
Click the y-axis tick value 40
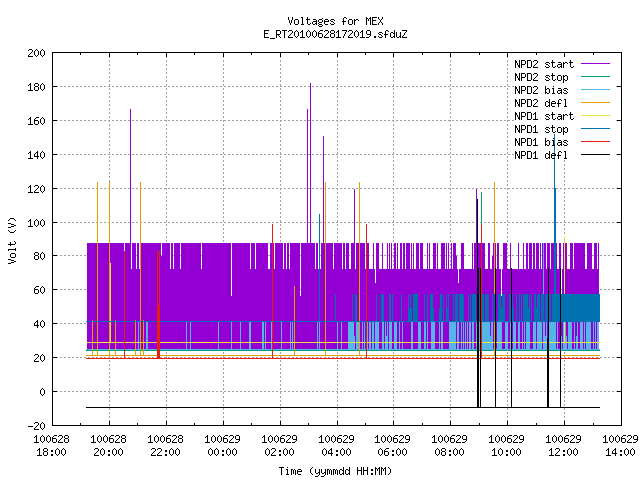coord(40,324)
